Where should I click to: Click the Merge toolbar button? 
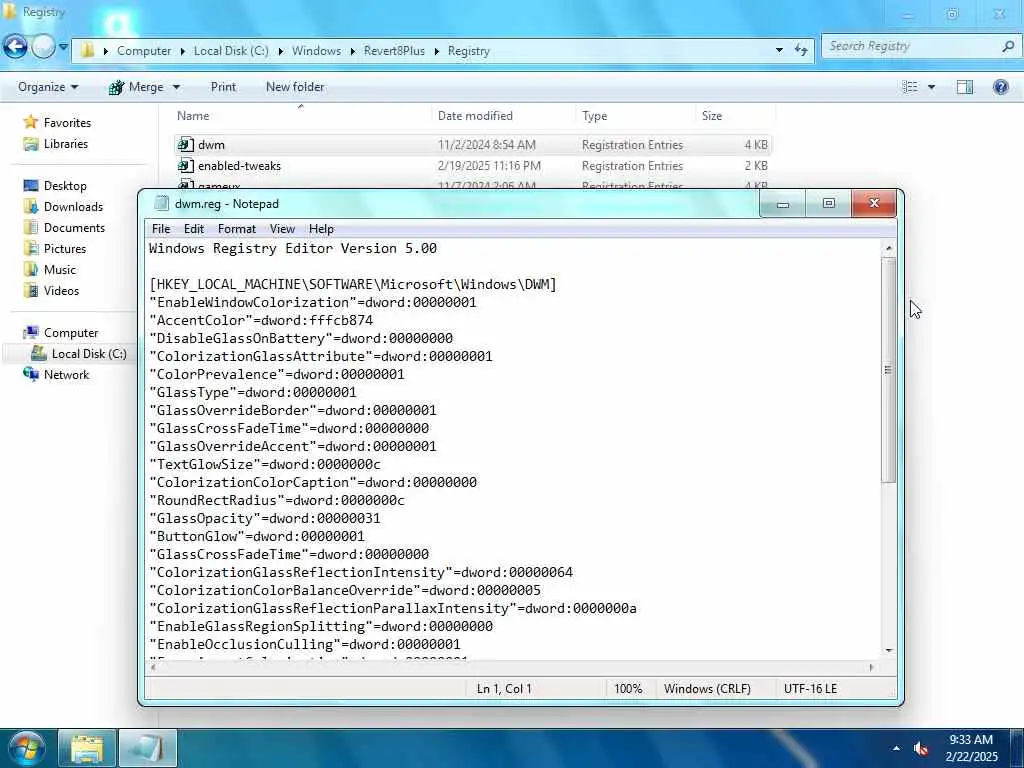point(136,87)
